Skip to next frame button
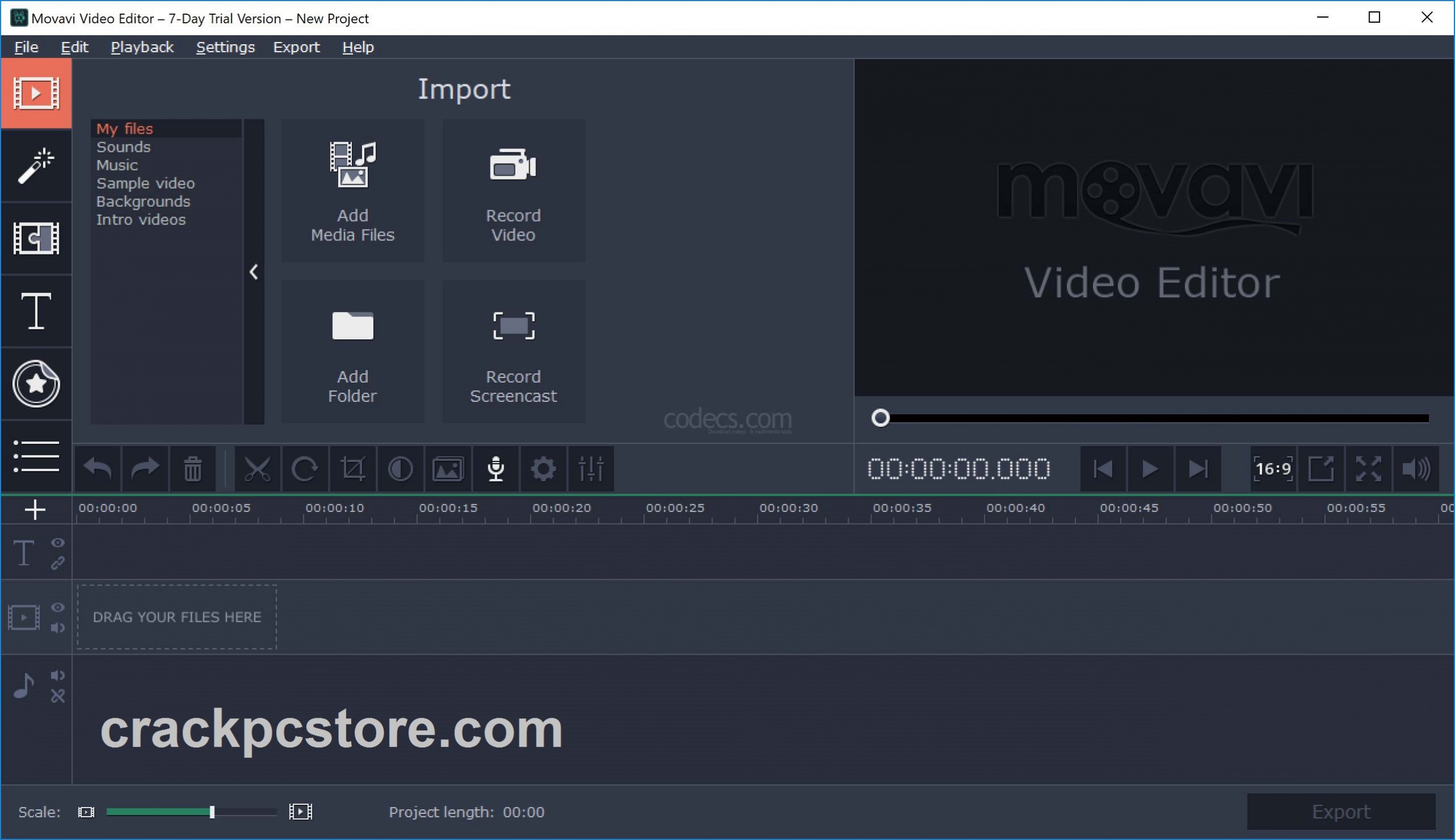Image resolution: width=1455 pixels, height=840 pixels. tap(1198, 468)
